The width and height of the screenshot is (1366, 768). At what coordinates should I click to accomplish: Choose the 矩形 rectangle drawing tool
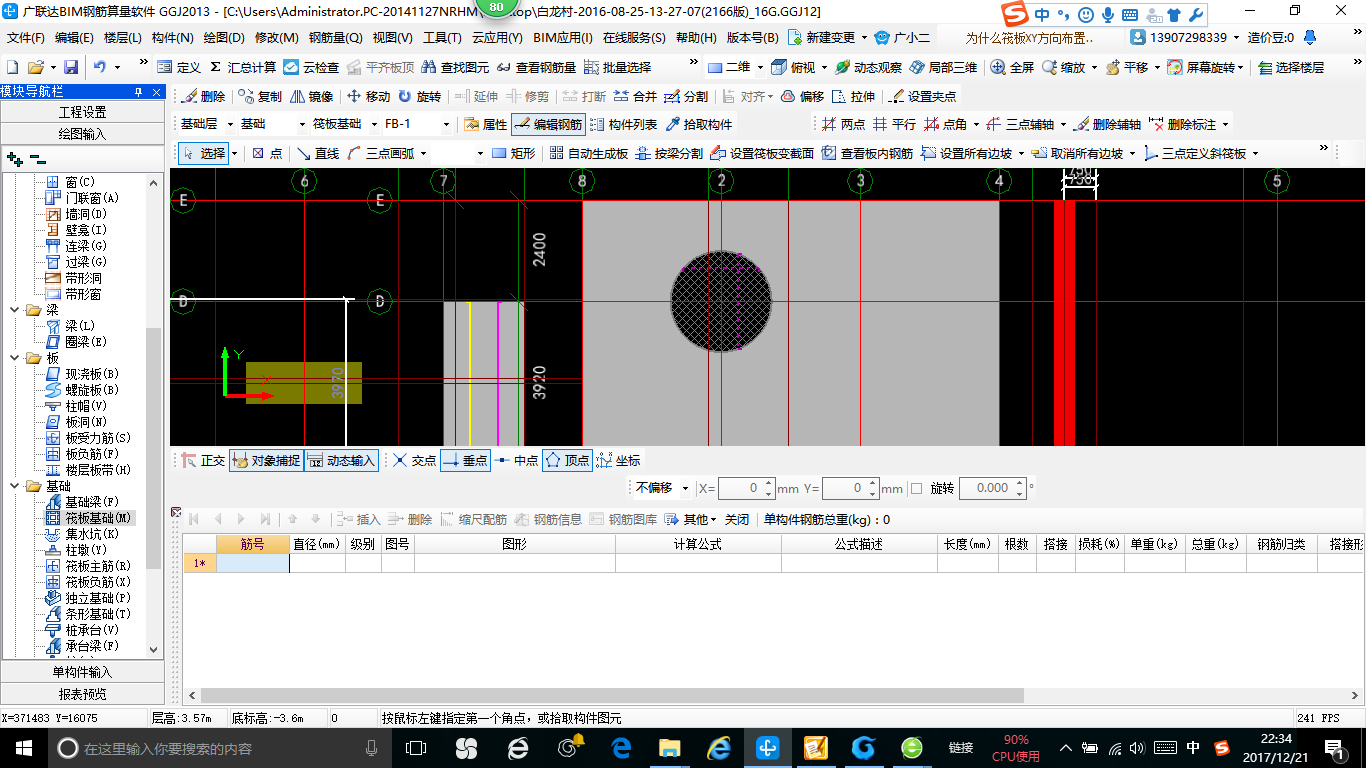[x=514, y=153]
